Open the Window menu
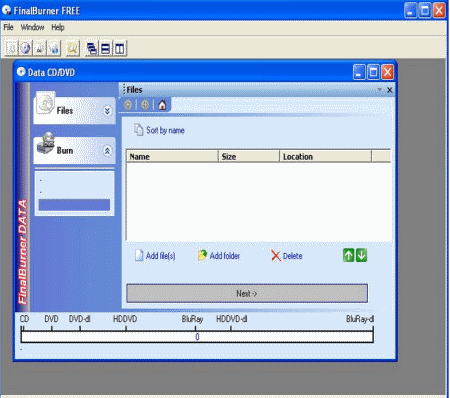 [32, 27]
